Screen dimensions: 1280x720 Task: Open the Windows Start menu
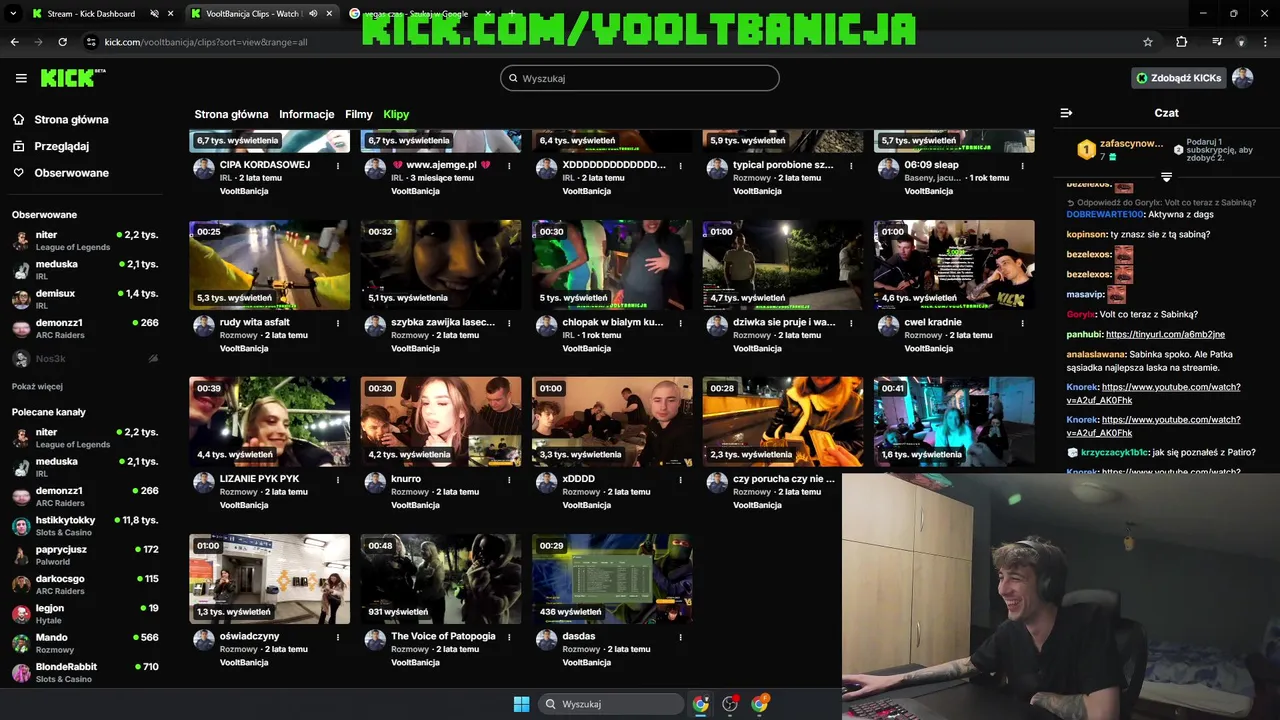click(521, 704)
